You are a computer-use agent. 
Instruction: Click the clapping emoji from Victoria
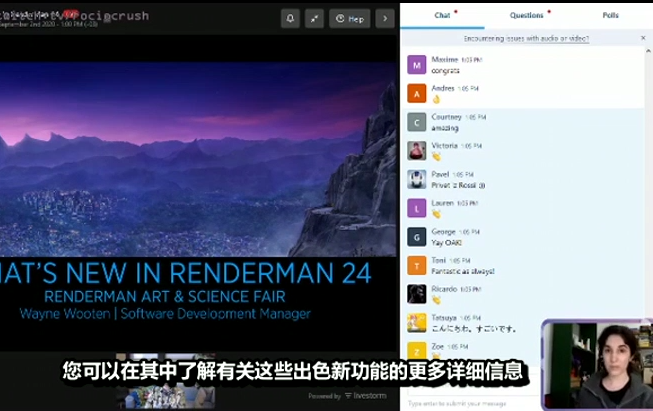click(436, 157)
